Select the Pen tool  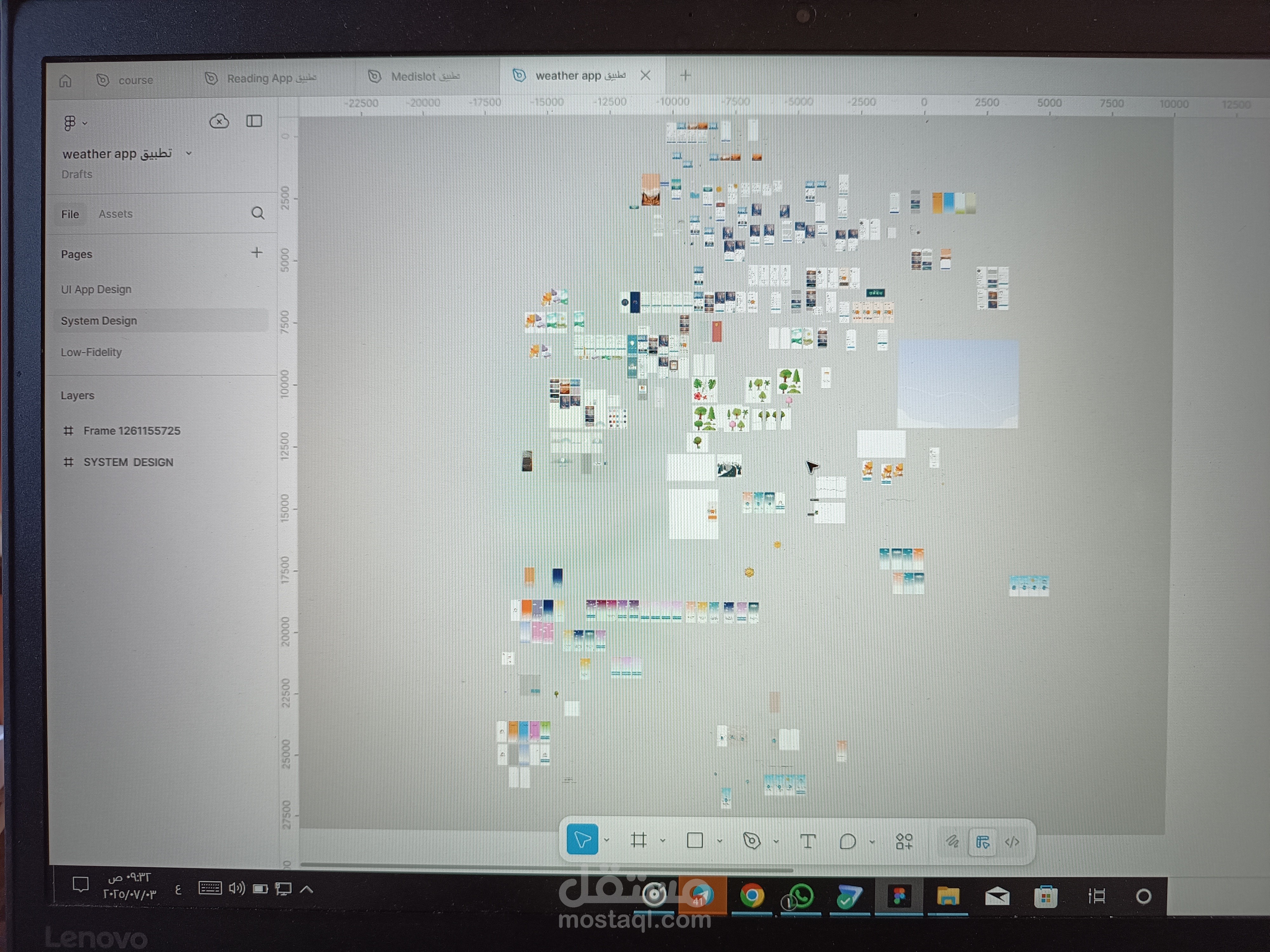(x=752, y=841)
